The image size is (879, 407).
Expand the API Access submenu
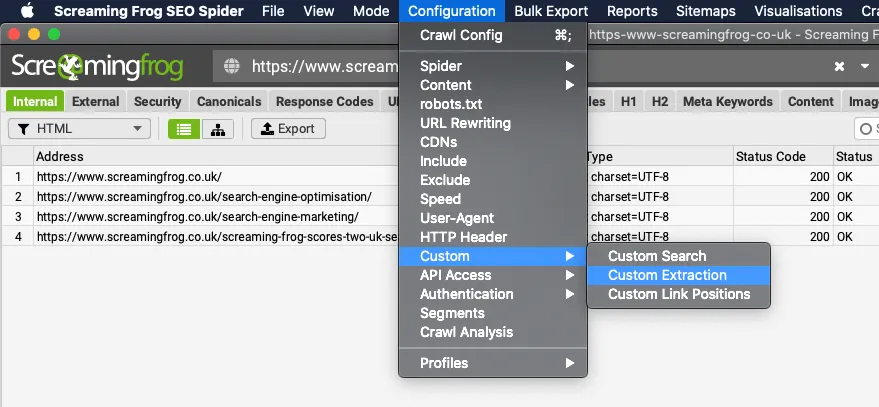492,275
